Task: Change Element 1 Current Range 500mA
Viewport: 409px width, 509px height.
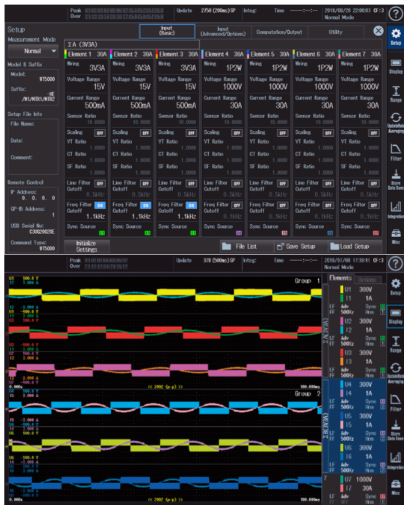Action: coord(86,102)
